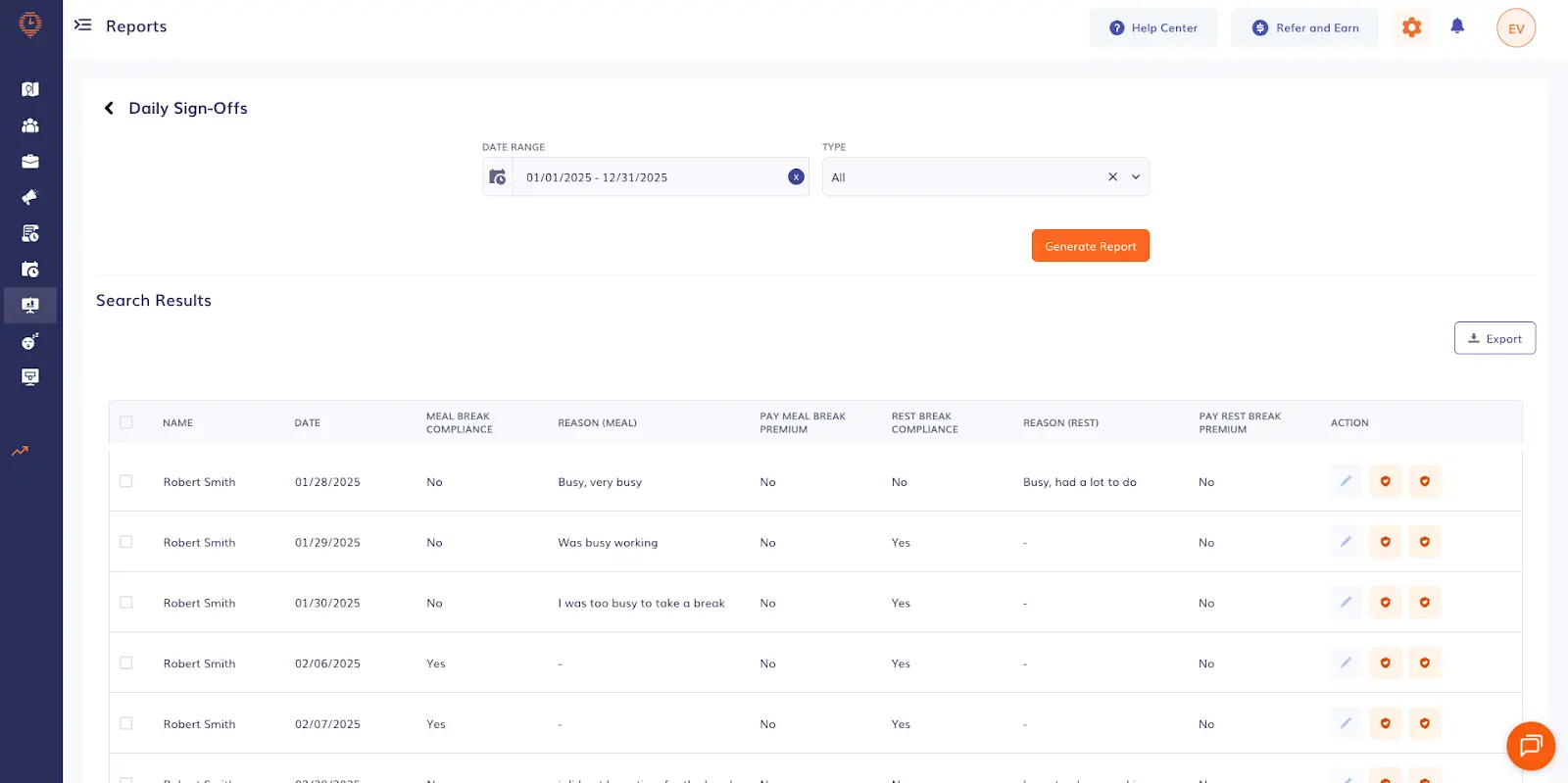Click second shield icon in 01/28/2025 row
Screen dimensions: 1568x783
[1425, 481]
